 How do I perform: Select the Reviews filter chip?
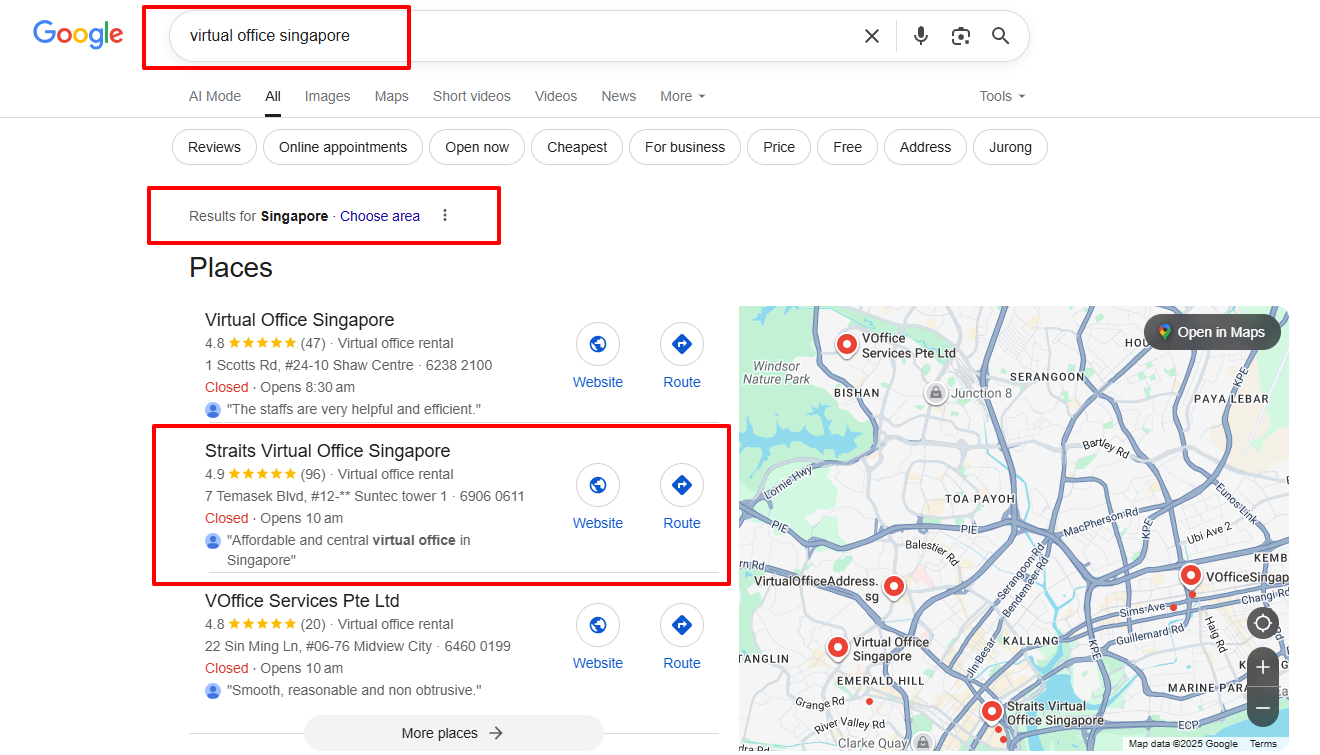coord(214,147)
